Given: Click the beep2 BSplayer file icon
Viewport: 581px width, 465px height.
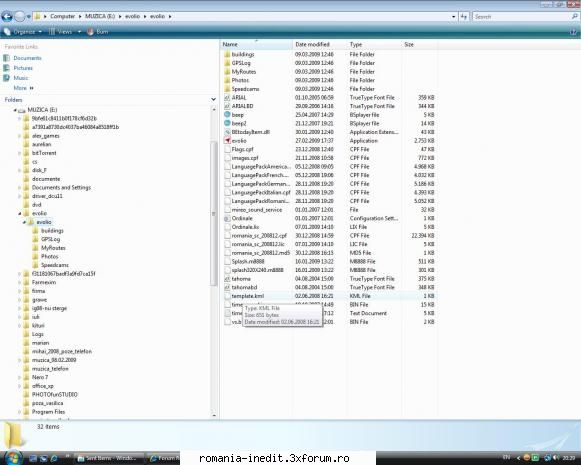Looking at the screenshot, I should click(x=228, y=123).
